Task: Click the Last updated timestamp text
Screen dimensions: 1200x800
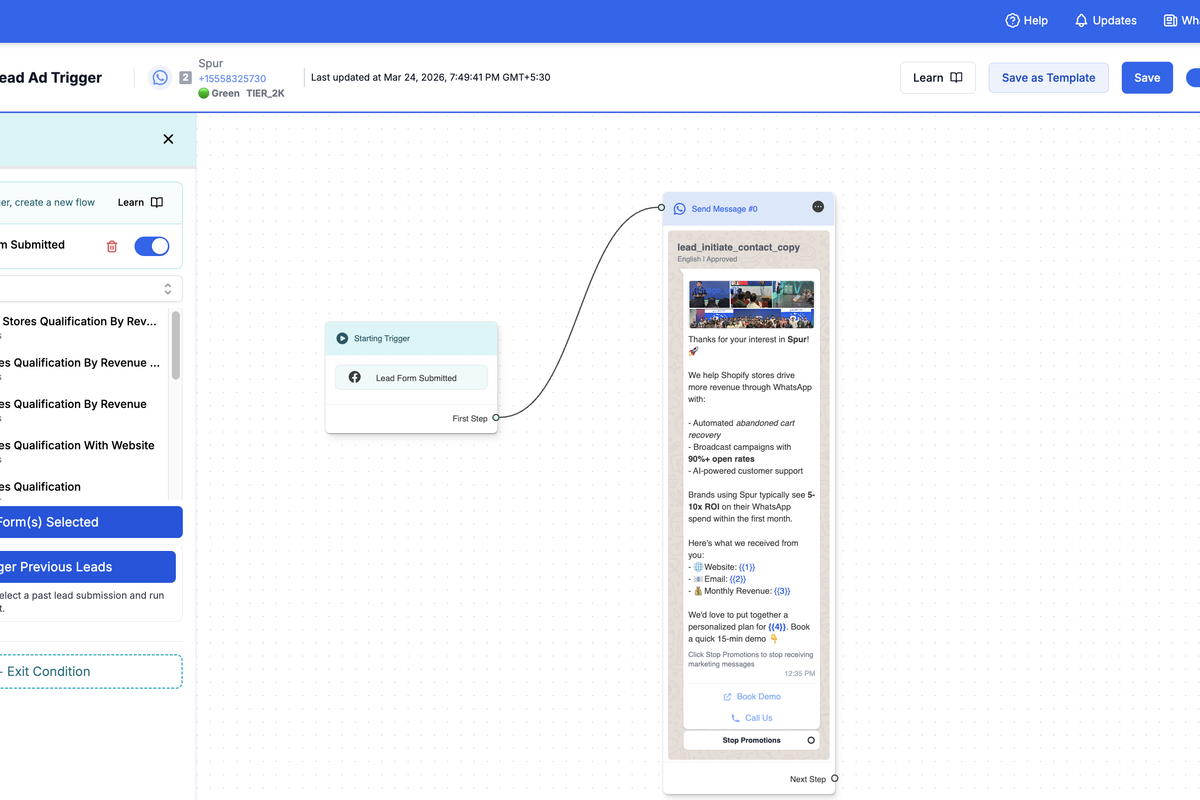Action: coord(430,77)
